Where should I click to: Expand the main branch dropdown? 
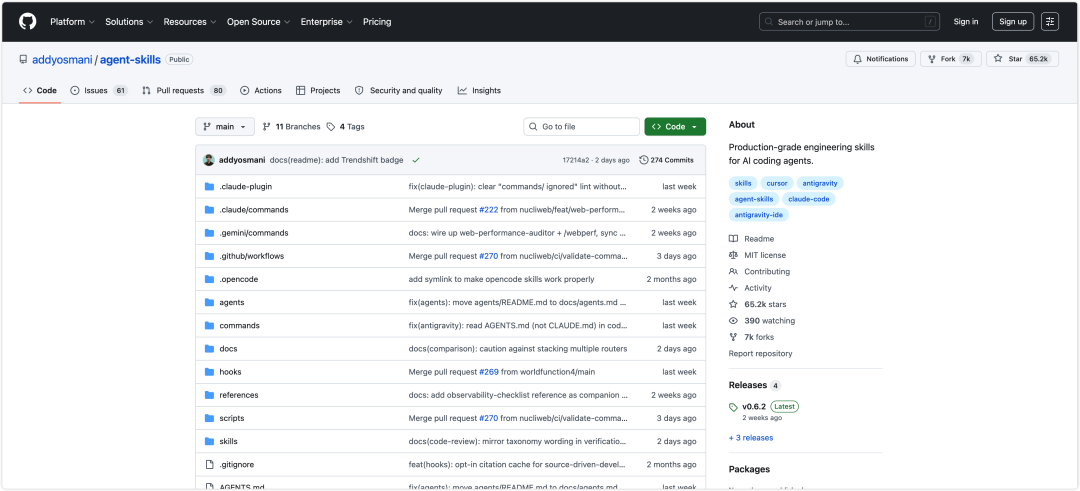tap(225, 127)
